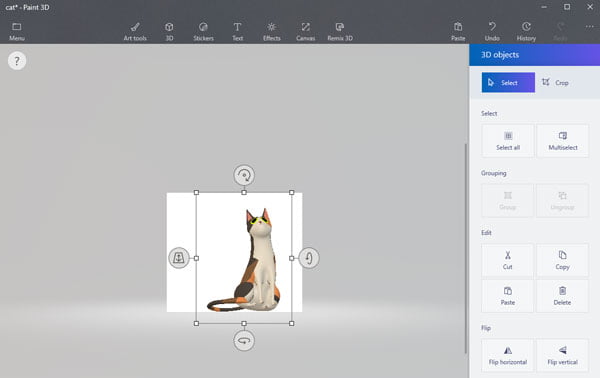This screenshot has height=378, width=600.
Task: Click the side panel vertical scrollbar
Action: (466, 249)
